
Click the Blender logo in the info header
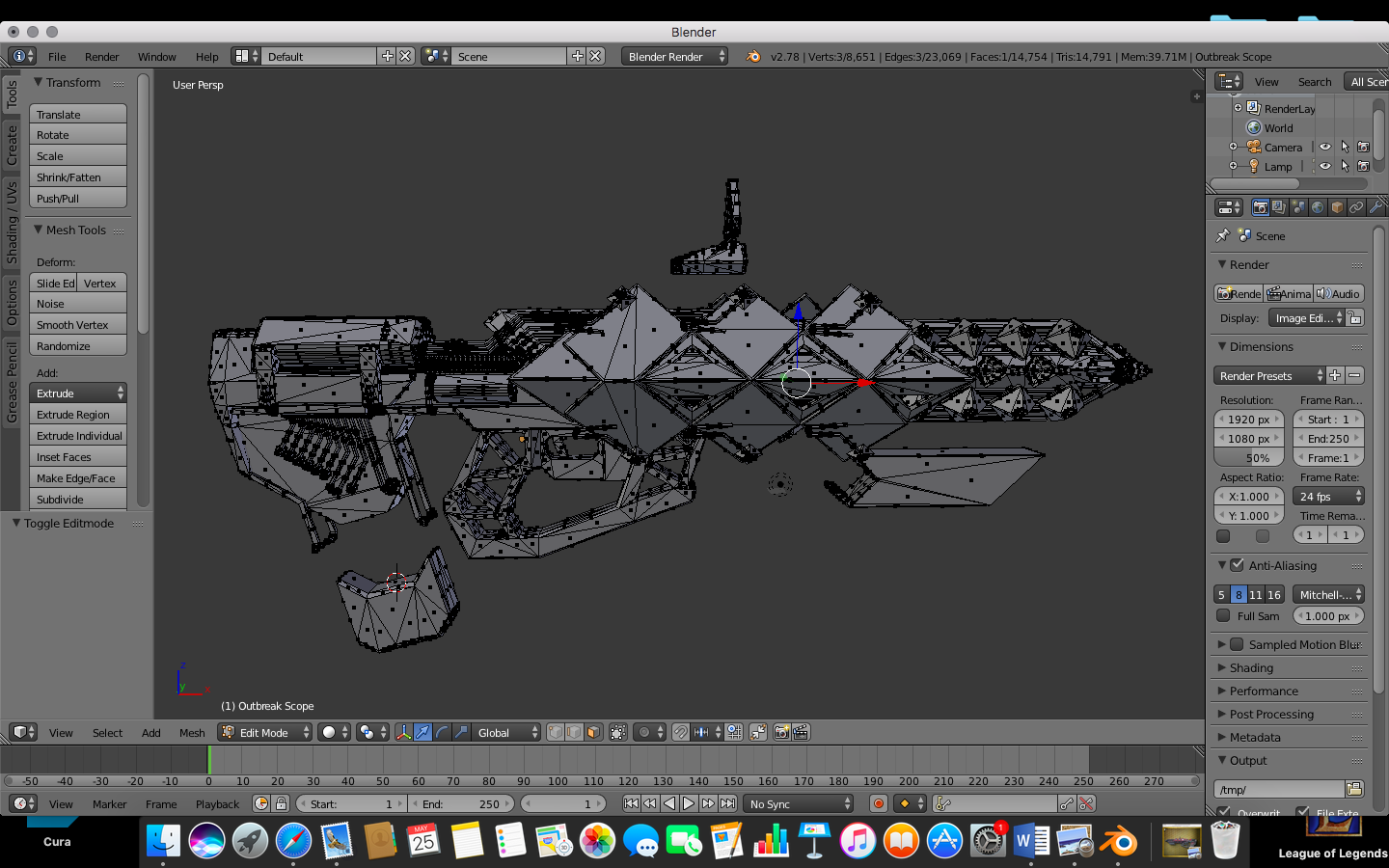(x=753, y=56)
